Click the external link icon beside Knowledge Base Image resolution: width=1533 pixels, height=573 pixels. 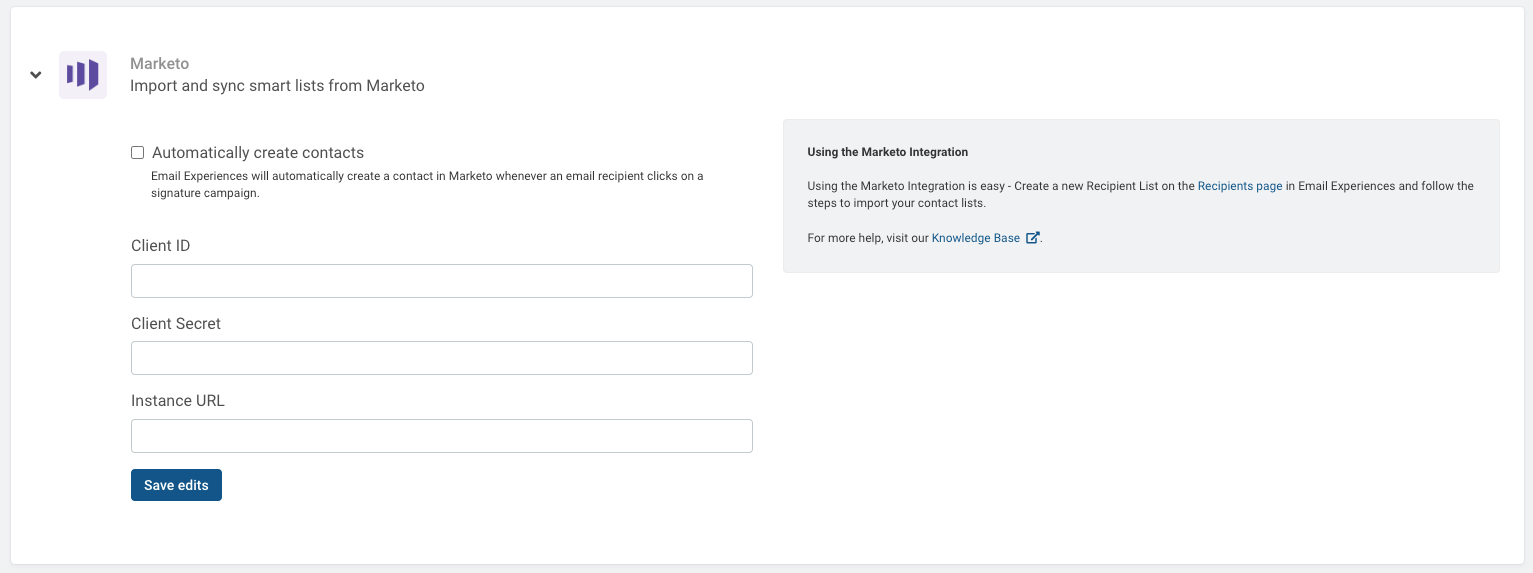click(x=1033, y=238)
